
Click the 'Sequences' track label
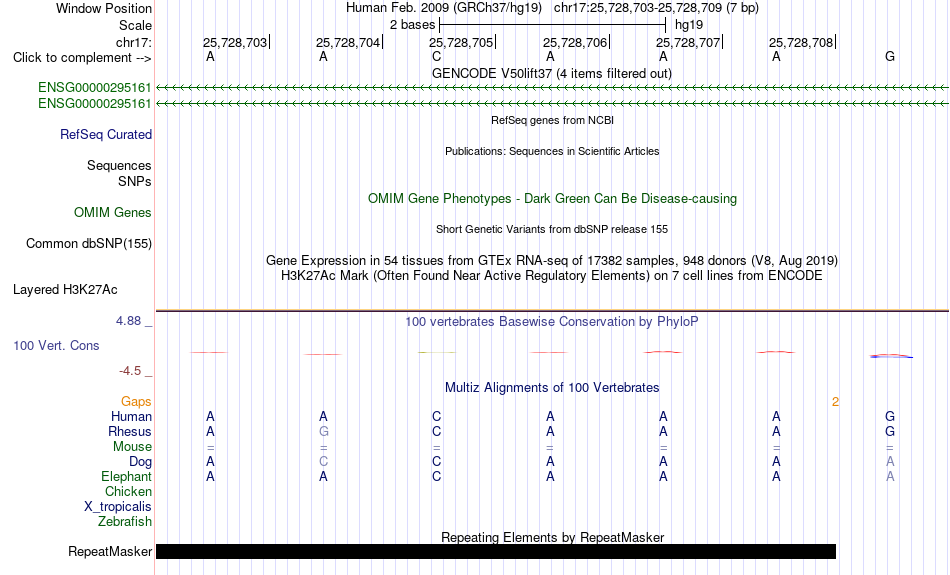click(x=119, y=165)
